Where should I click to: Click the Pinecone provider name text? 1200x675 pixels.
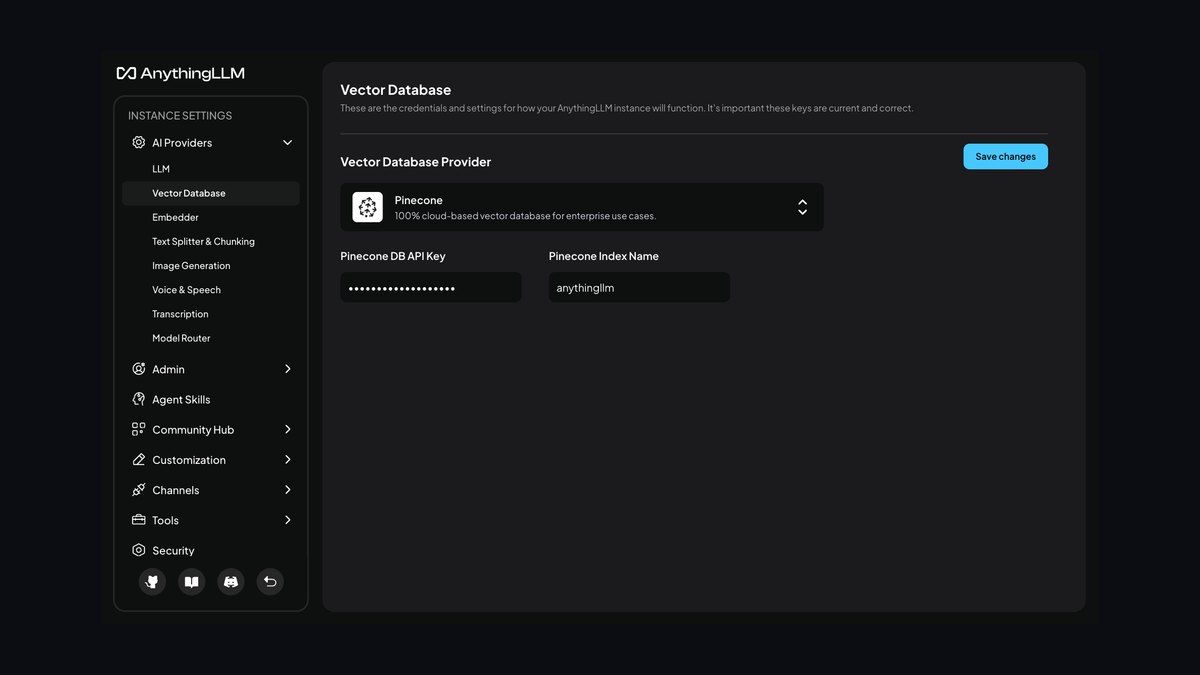coord(418,200)
